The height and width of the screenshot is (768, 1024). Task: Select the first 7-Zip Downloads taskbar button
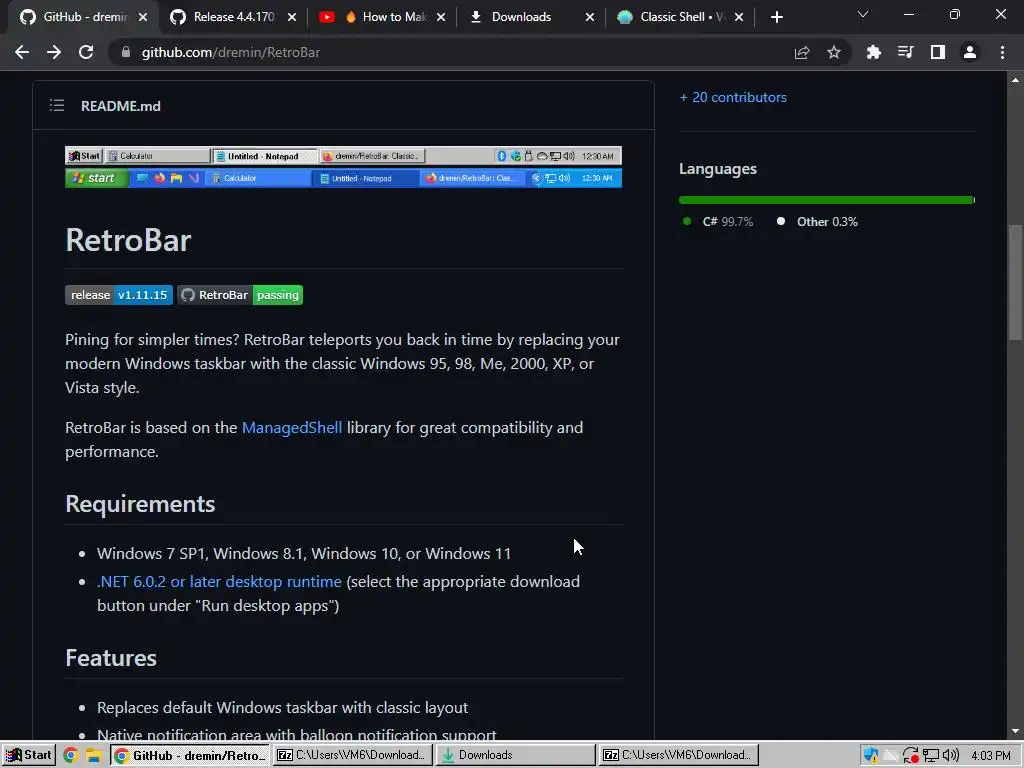(x=353, y=755)
